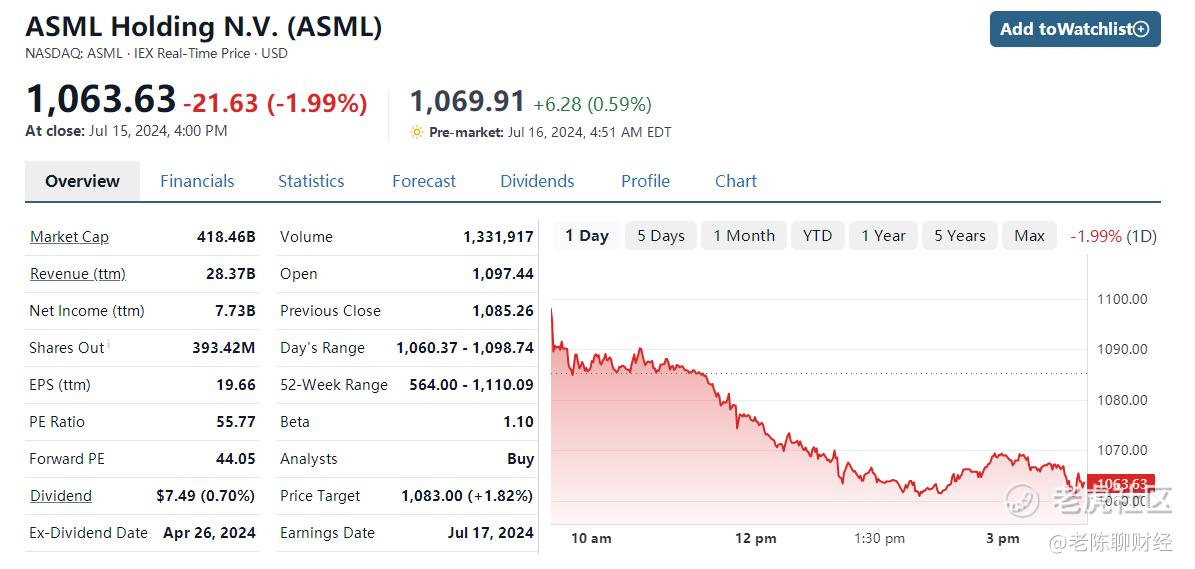Viewport: 1195px width, 569px height.
Task: Open the Financials tab
Action: 197,181
